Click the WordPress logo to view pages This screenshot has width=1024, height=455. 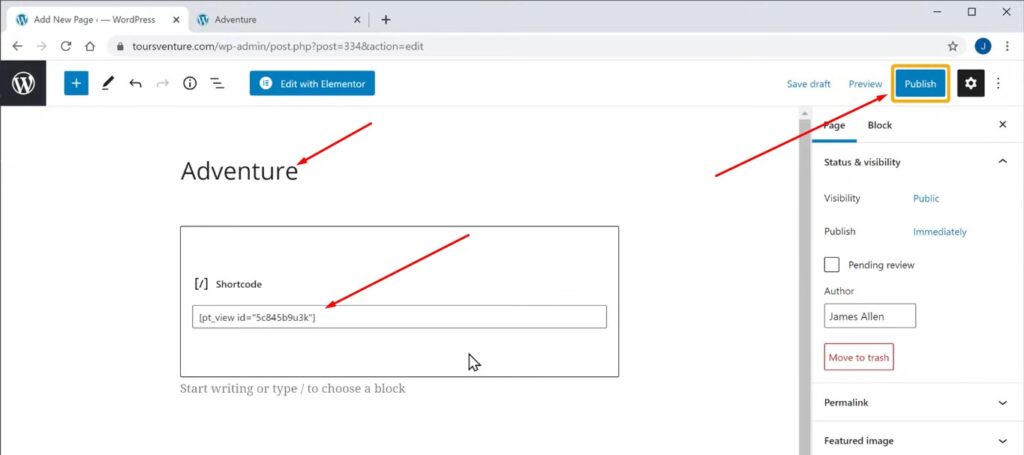pyautogui.click(x=23, y=83)
